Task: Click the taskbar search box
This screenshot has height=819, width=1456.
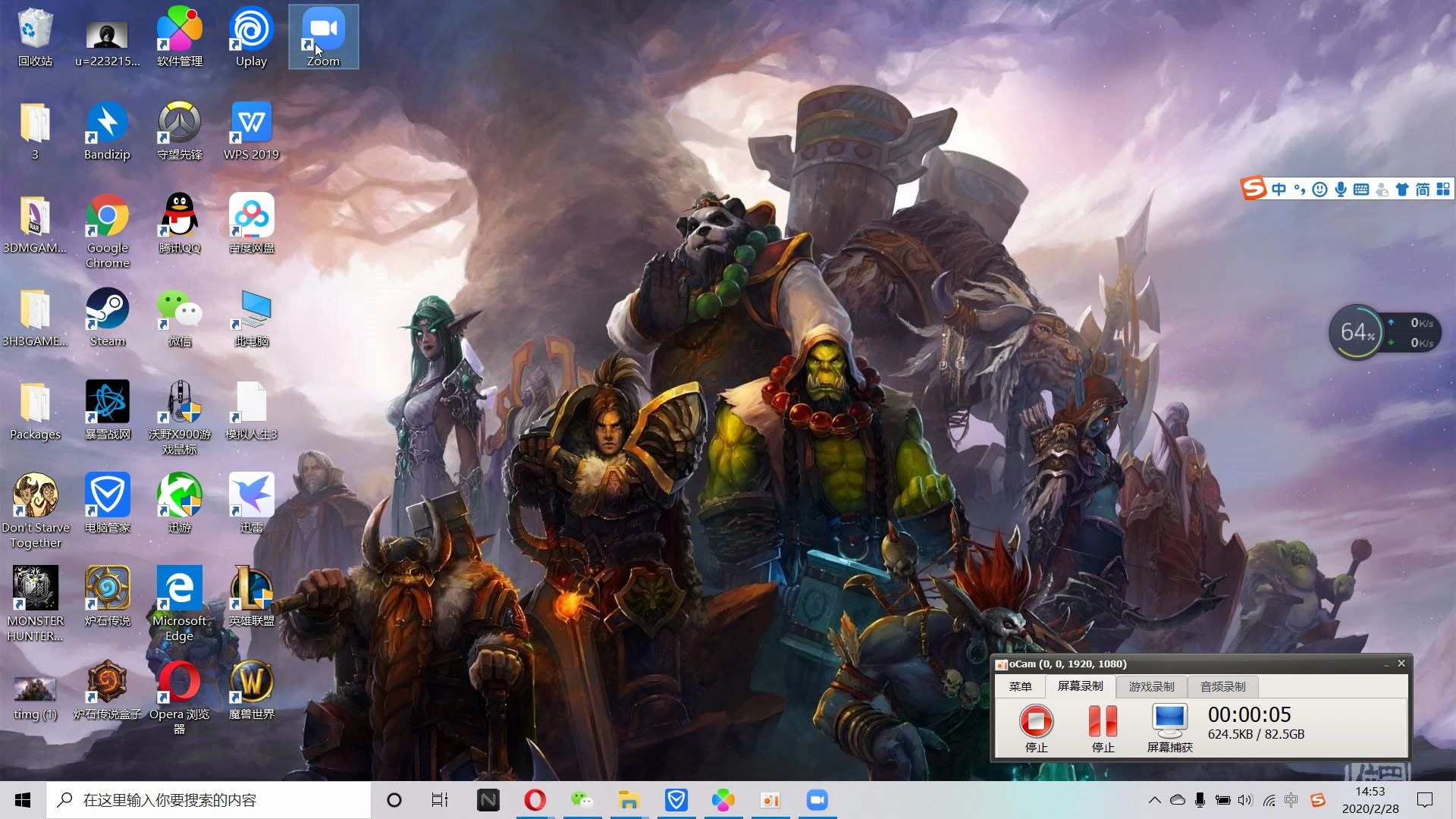Action: [x=209, y=800]
